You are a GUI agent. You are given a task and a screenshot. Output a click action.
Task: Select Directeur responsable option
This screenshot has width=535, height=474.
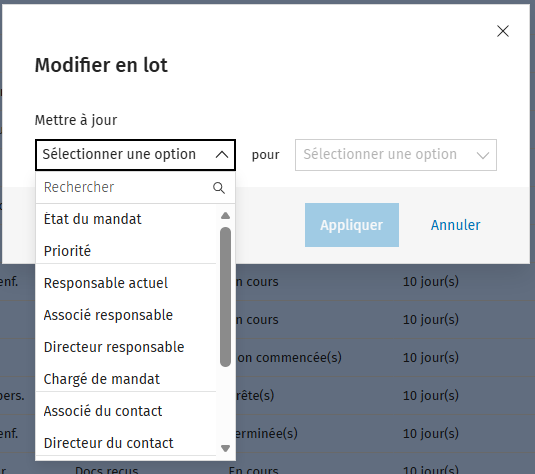point(126,347)
